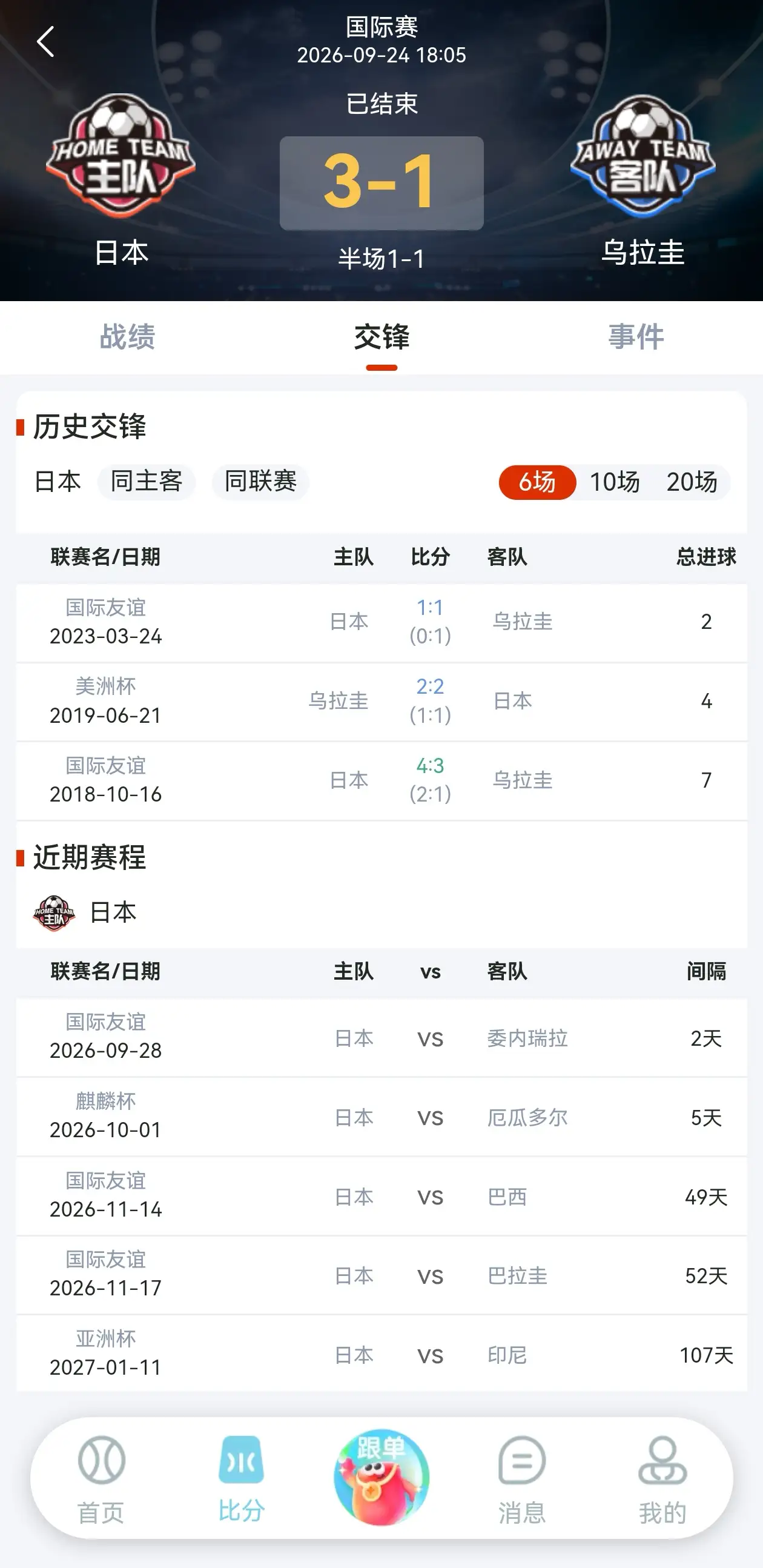The width and height of the screenshot is (763, 1568).
Task: Tap 半场1-1 halftime score
Action: point(381,259)
